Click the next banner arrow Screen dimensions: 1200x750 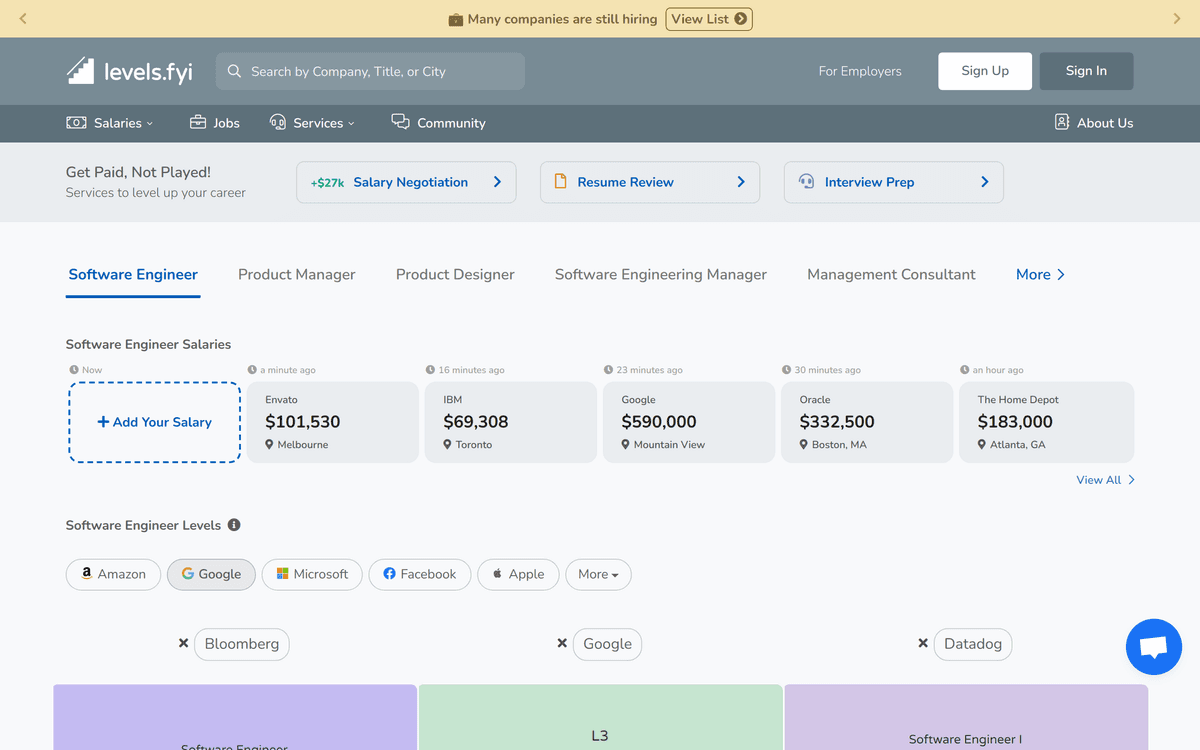point(1177,19)
